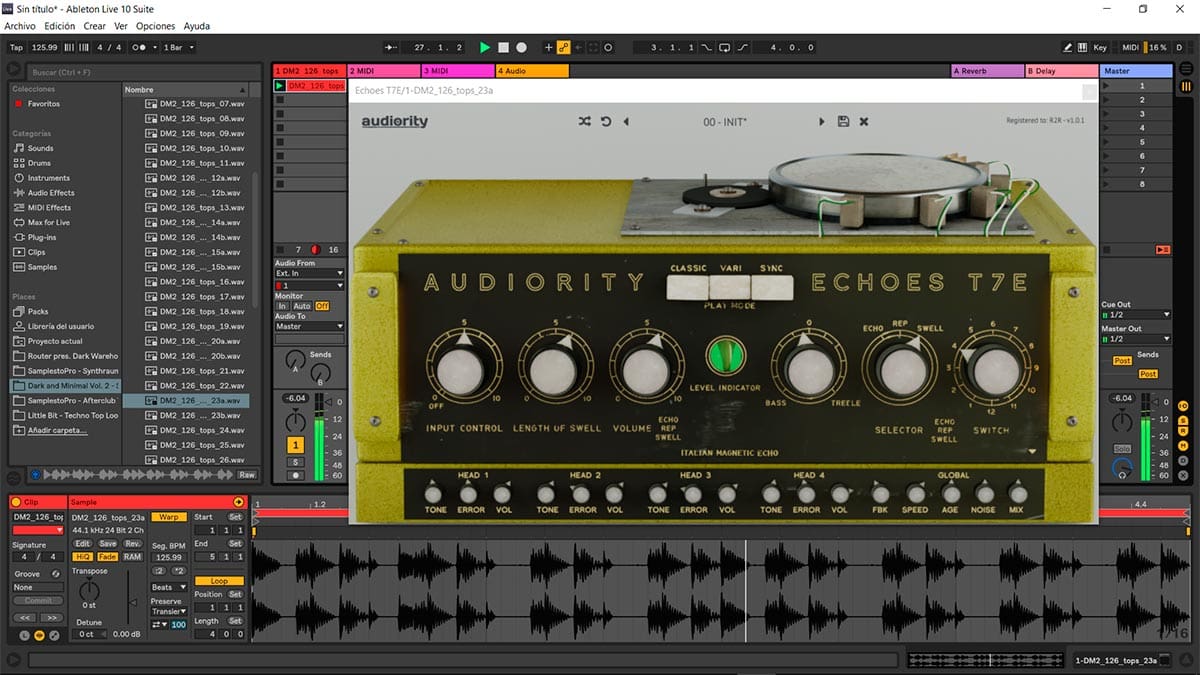Image resolution: width=1200 pixels, height=675 pixels.
Task: Enable the Punch-Out switch
Action: click(743, 47)
